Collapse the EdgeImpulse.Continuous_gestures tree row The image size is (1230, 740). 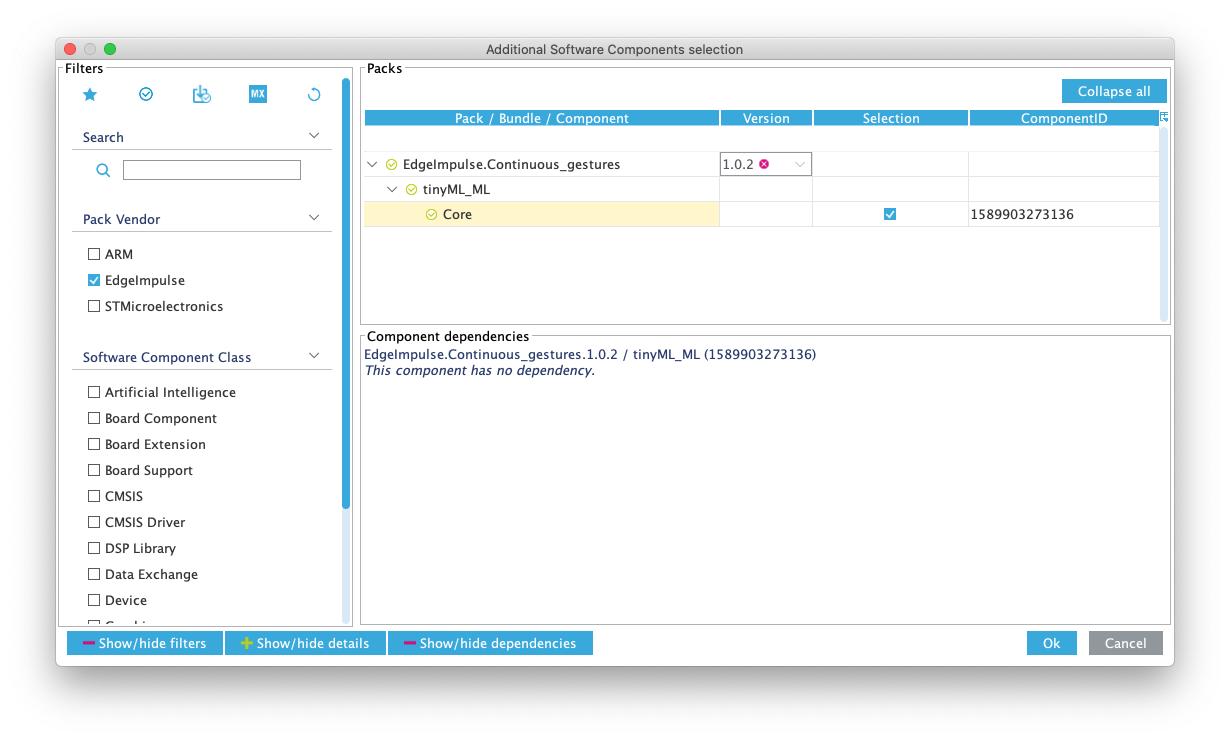373,164
